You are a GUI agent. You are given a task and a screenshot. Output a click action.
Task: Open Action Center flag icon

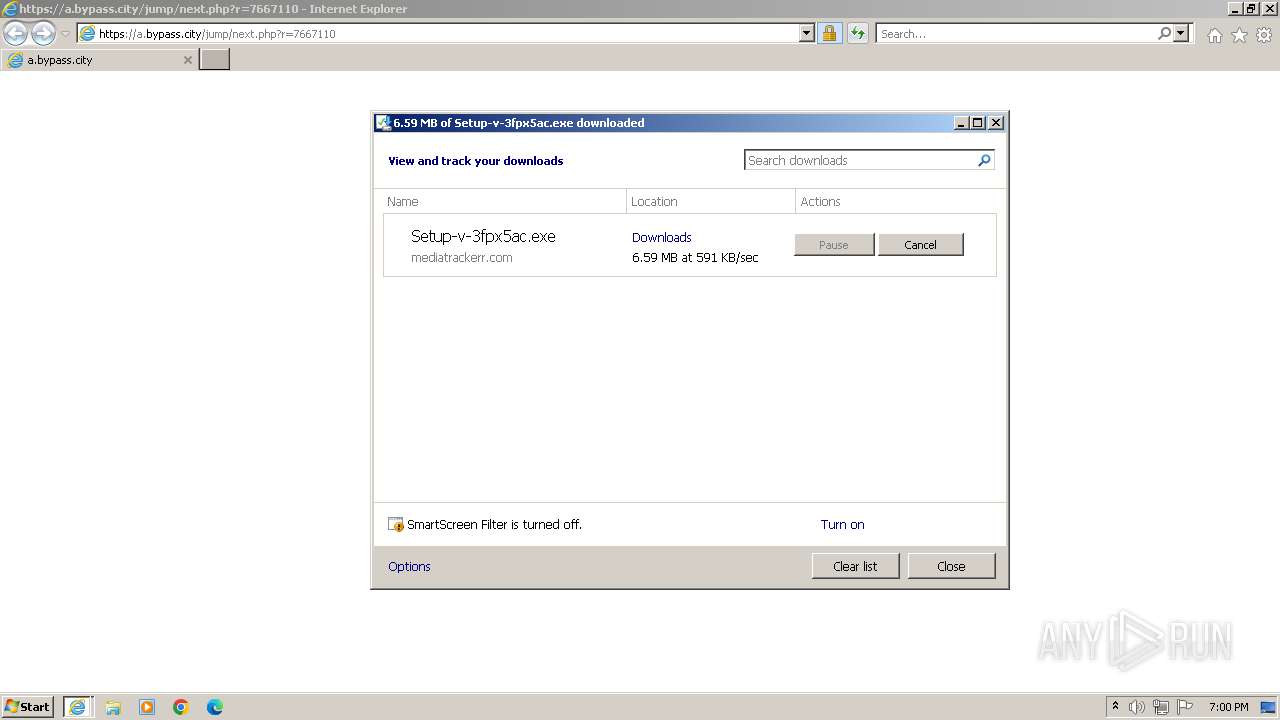(x=1185, y=707)
